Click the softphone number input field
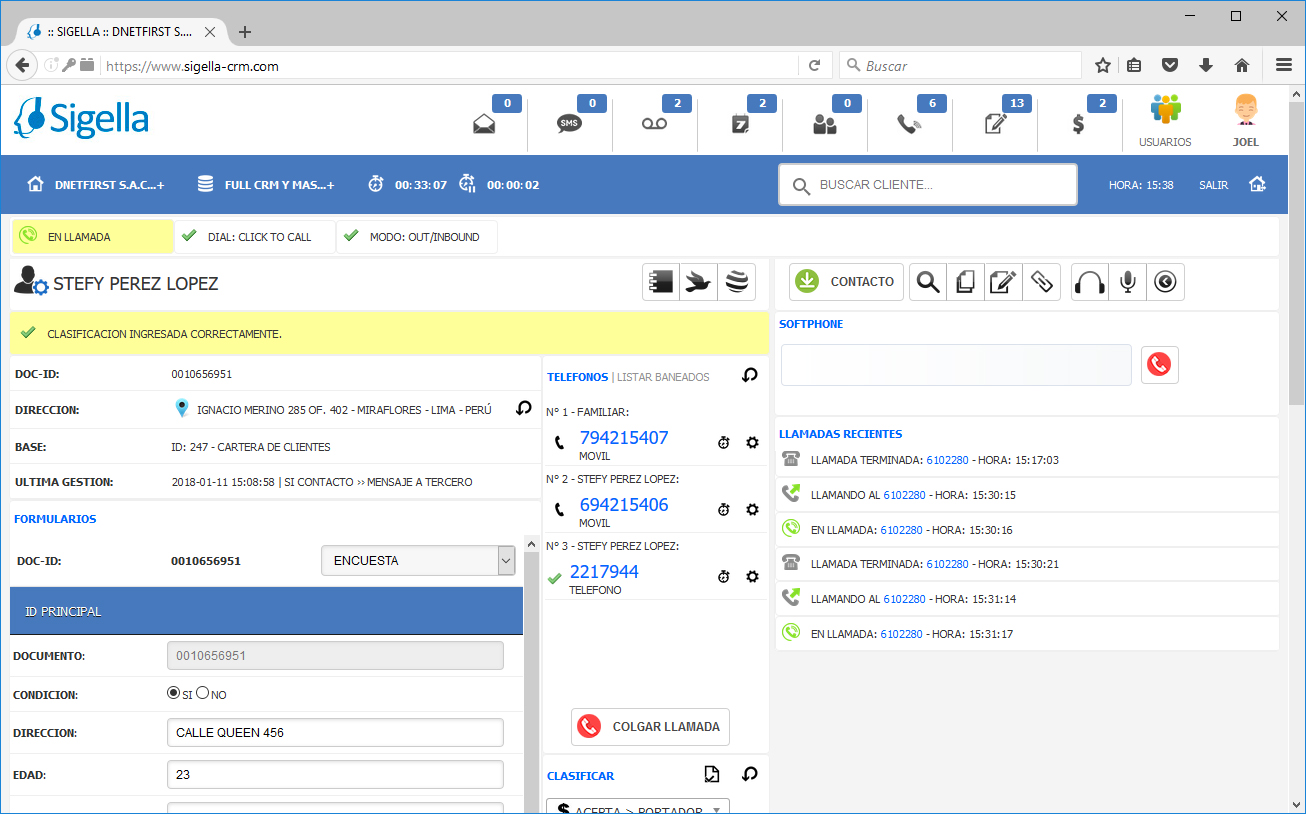 (x=956, y=365)
